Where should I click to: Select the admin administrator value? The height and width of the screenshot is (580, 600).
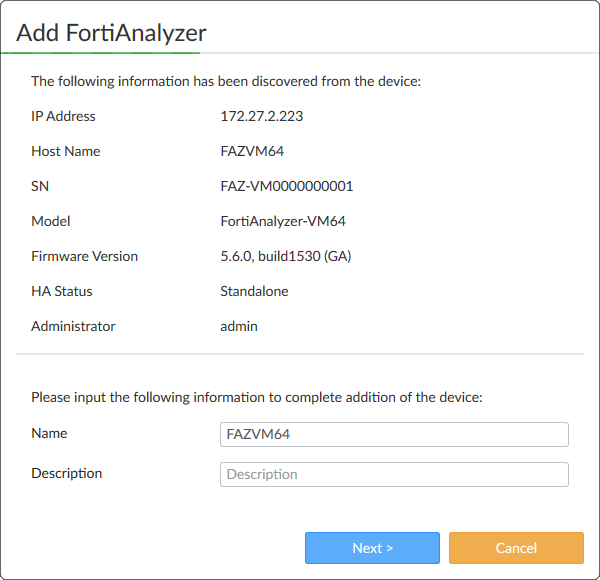(239, 326)
